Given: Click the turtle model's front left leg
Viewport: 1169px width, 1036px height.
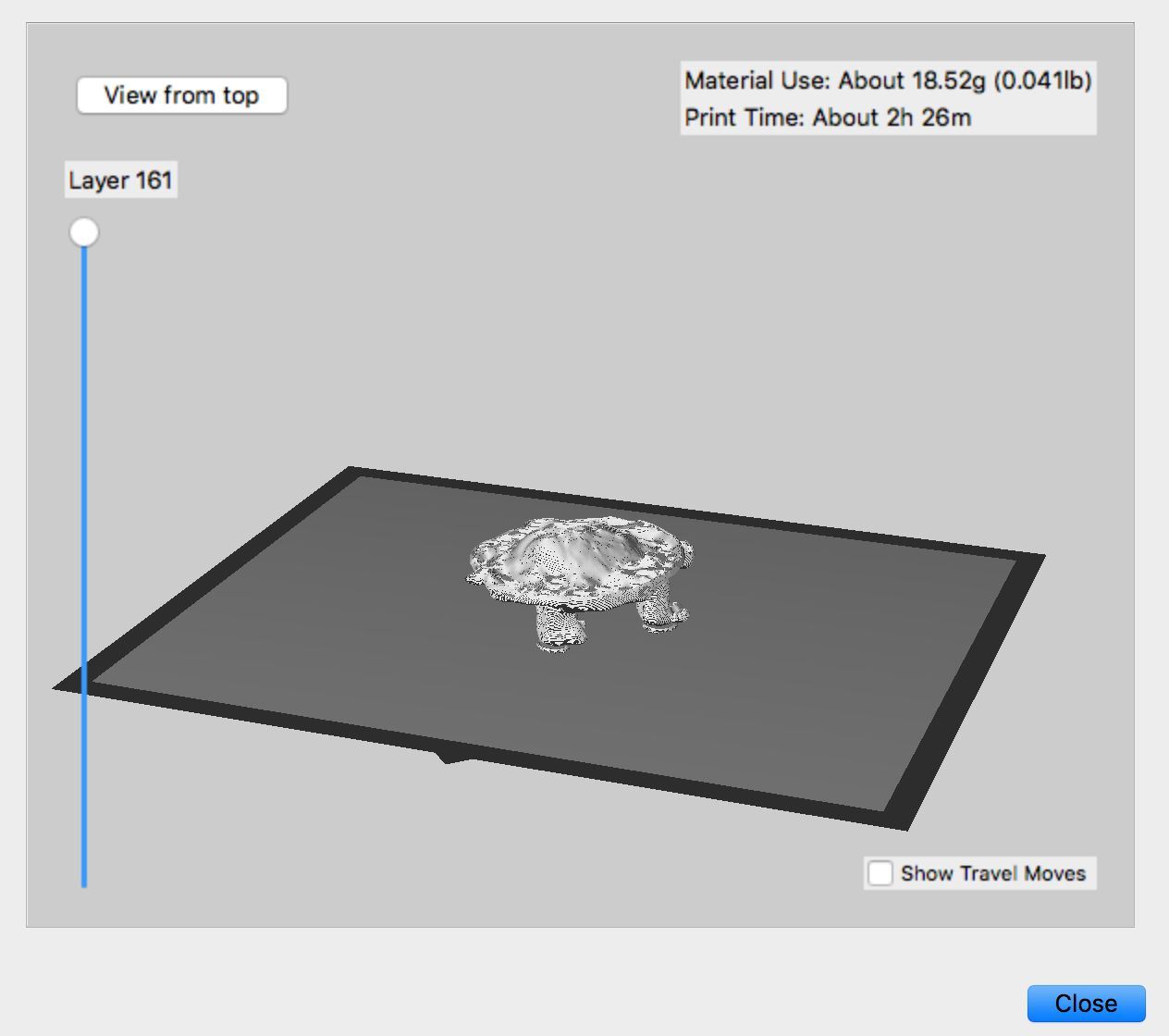Looking at the screenshot, I should tap(559, 627).
